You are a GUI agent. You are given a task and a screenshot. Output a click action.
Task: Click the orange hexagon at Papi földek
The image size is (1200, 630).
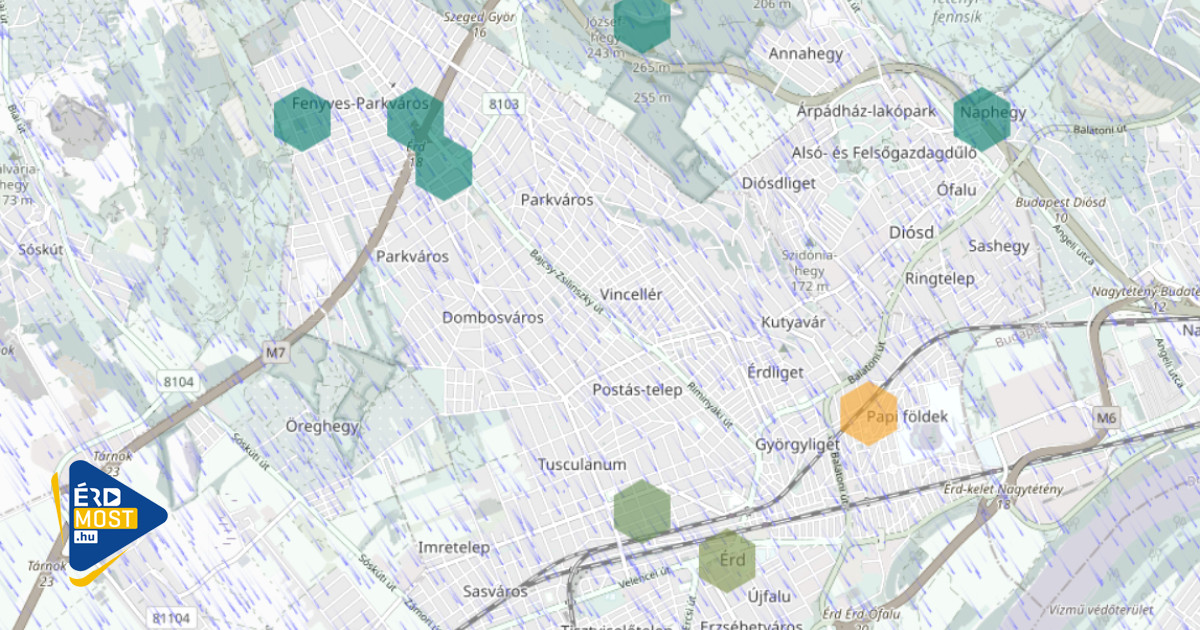click(867, 413)
